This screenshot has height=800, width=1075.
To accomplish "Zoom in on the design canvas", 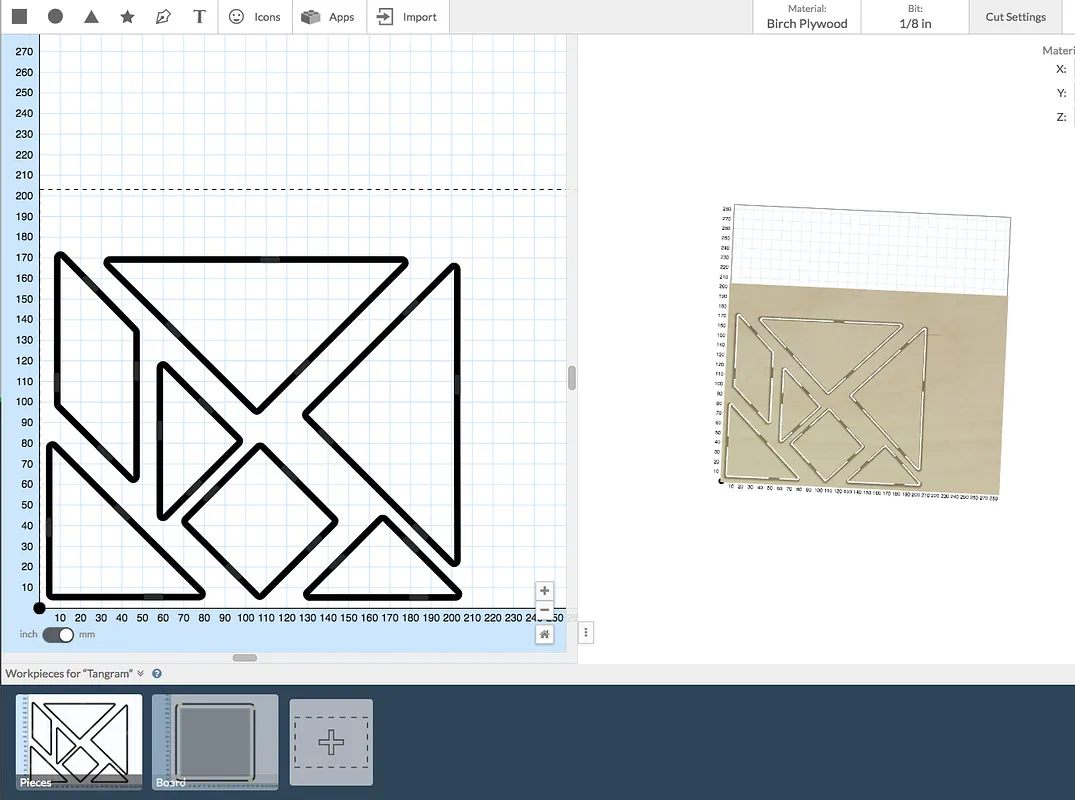I will (544, 591).
